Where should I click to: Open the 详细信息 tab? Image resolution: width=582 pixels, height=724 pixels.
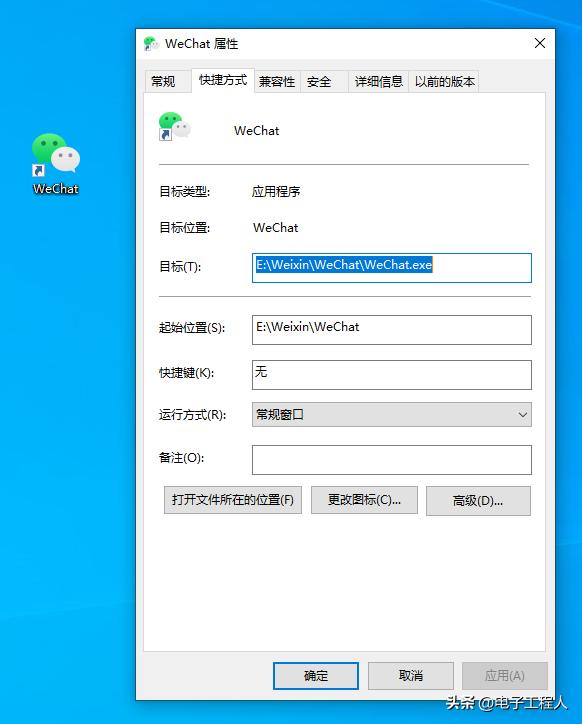379,82
